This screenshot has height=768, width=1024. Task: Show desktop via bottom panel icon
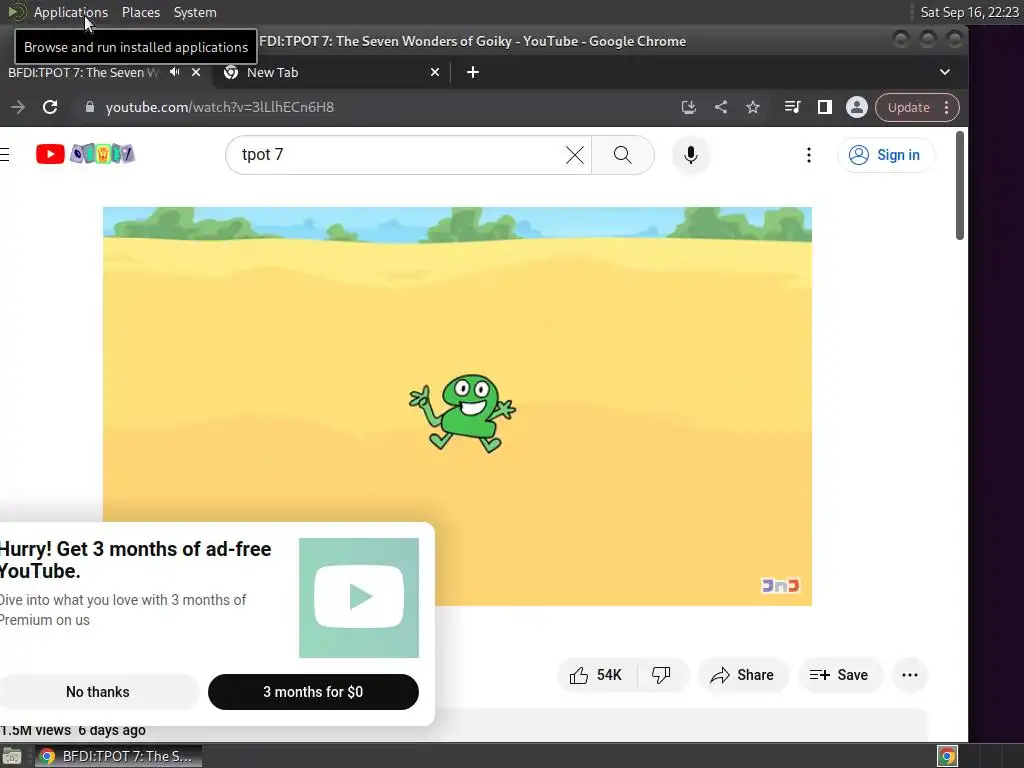pyautogui.click(x=12, y=756)
